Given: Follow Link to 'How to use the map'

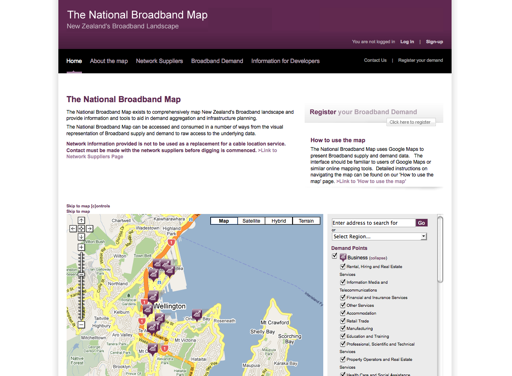Looking at the screenshot, I should pos(371,181).
